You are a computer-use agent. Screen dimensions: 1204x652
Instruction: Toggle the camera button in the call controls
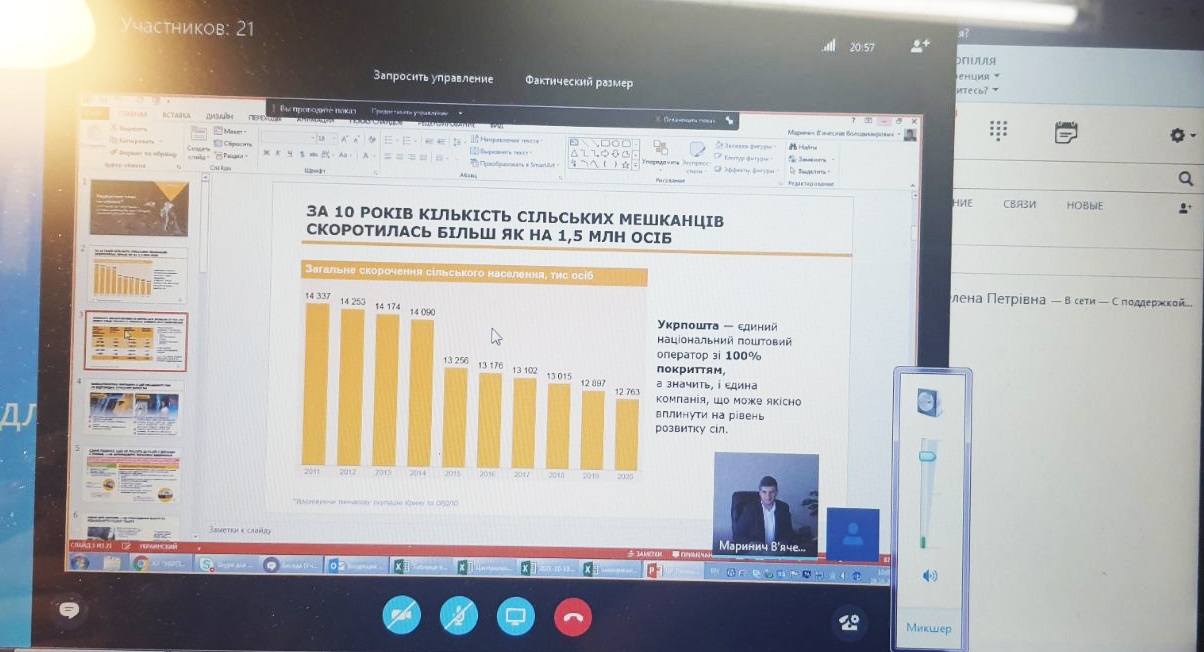(x=402, y=617)
